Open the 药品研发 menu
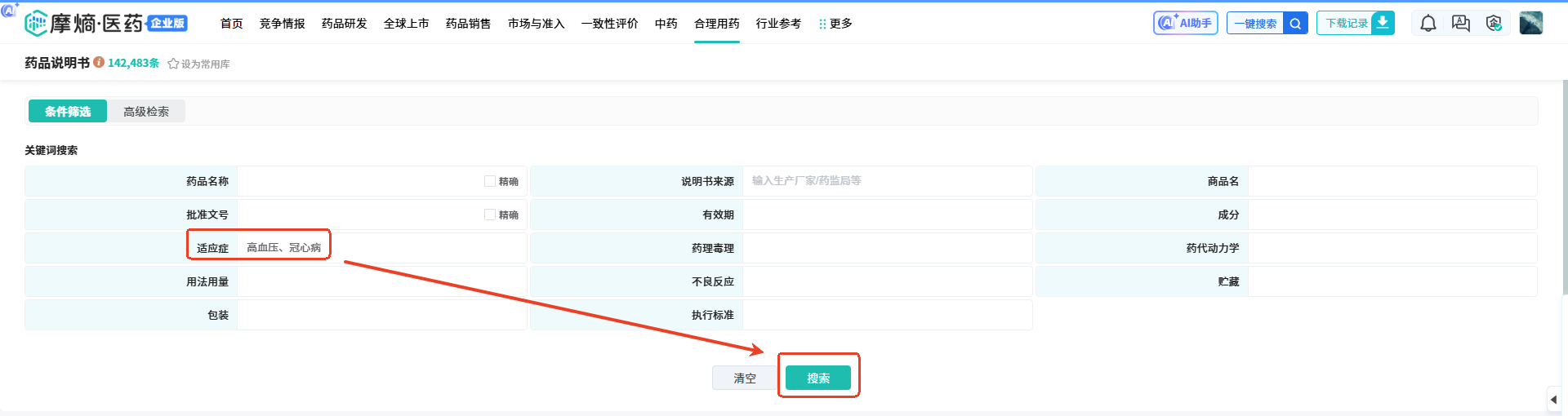This screenshot has width=1568, height=416. pyautogui.click(x=344, y=24)
